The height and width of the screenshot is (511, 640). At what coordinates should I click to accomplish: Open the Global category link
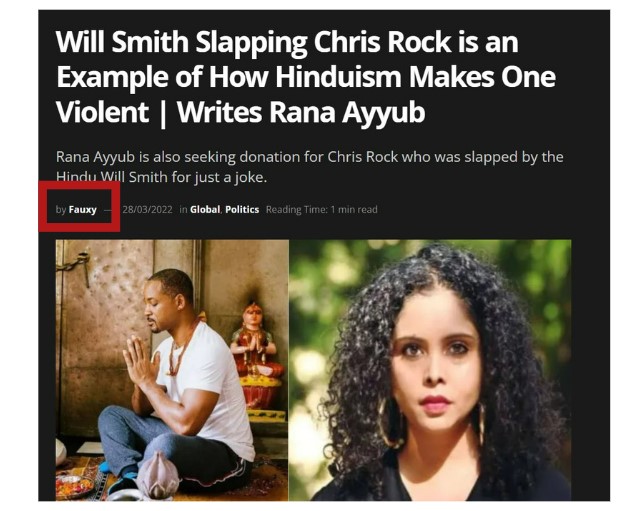[x=205, y=209]
